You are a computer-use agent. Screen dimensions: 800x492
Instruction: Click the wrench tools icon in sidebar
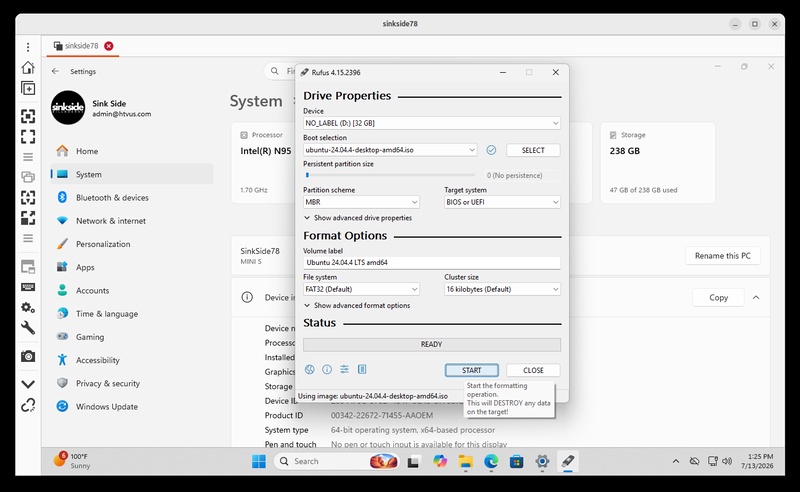tap(28, 328)
